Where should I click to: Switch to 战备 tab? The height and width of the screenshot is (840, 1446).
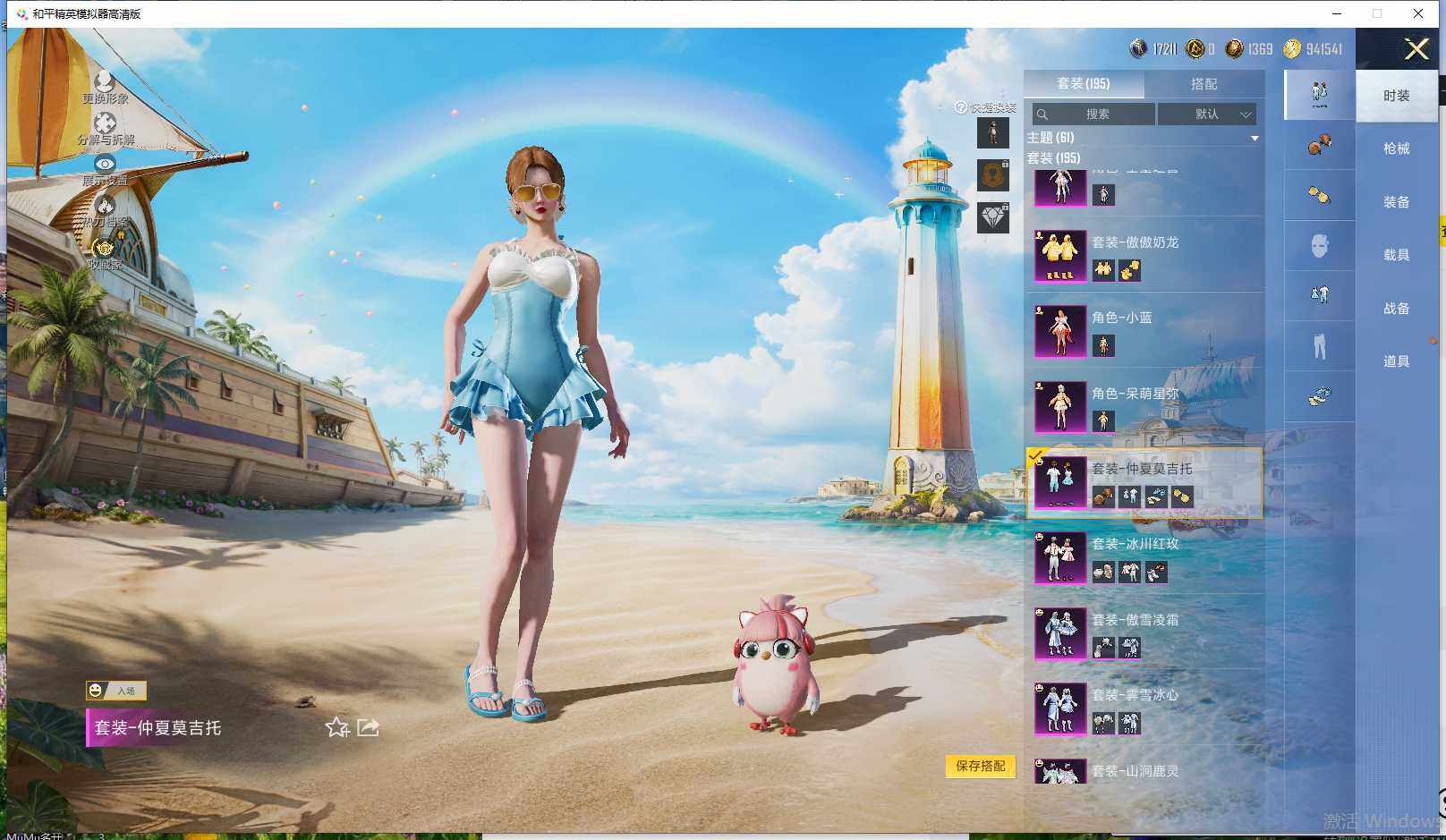point(1396,309)
